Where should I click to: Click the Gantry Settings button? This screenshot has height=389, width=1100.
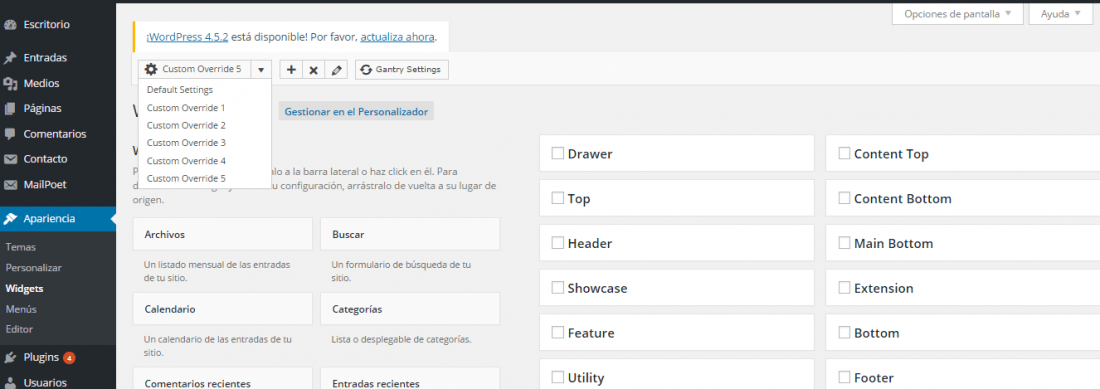pyautogui.click(x=402, y=70)
